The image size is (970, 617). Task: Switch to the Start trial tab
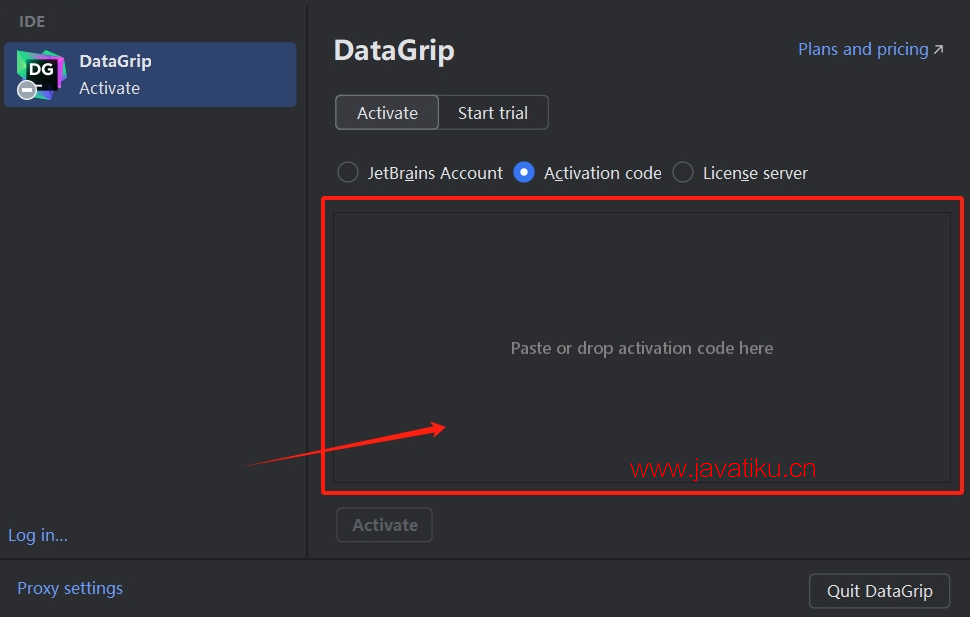(x=493, y=113)
